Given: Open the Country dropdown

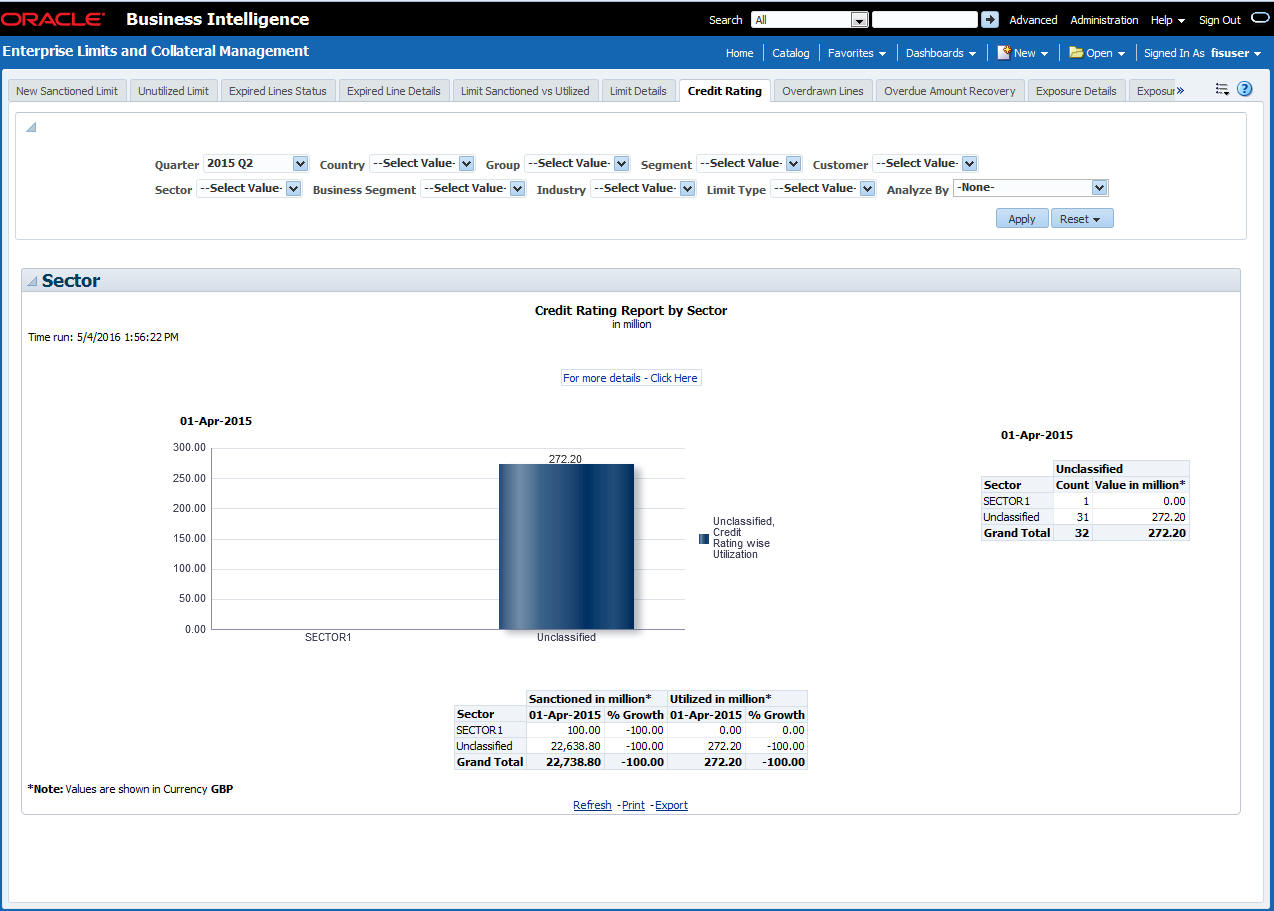Looking at the screenshot, I should point(466,163).
